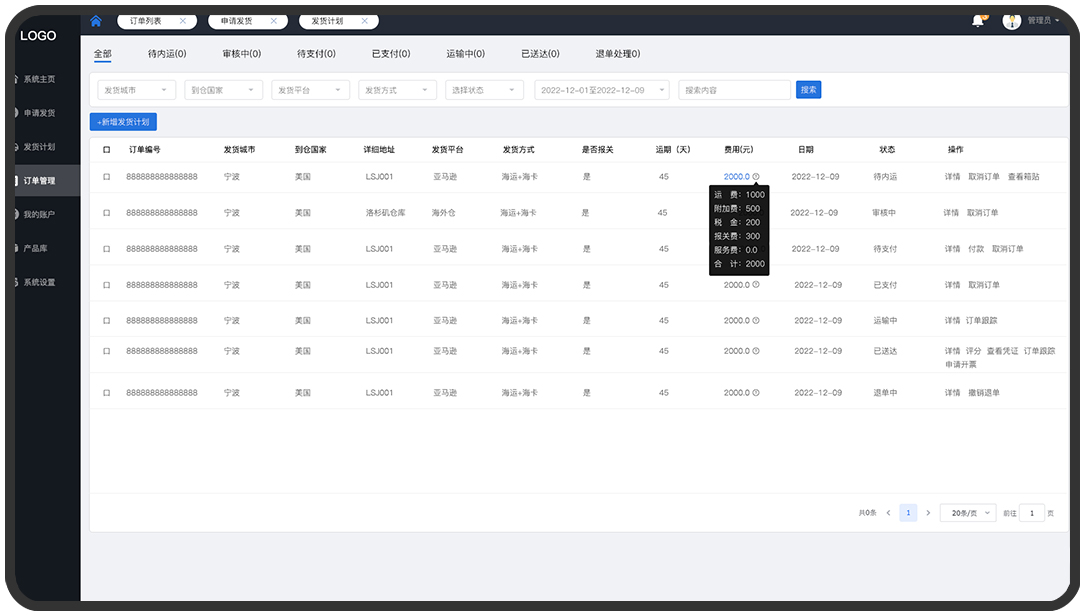Click the blue home icon in top bar

click(x=96, y=21)
